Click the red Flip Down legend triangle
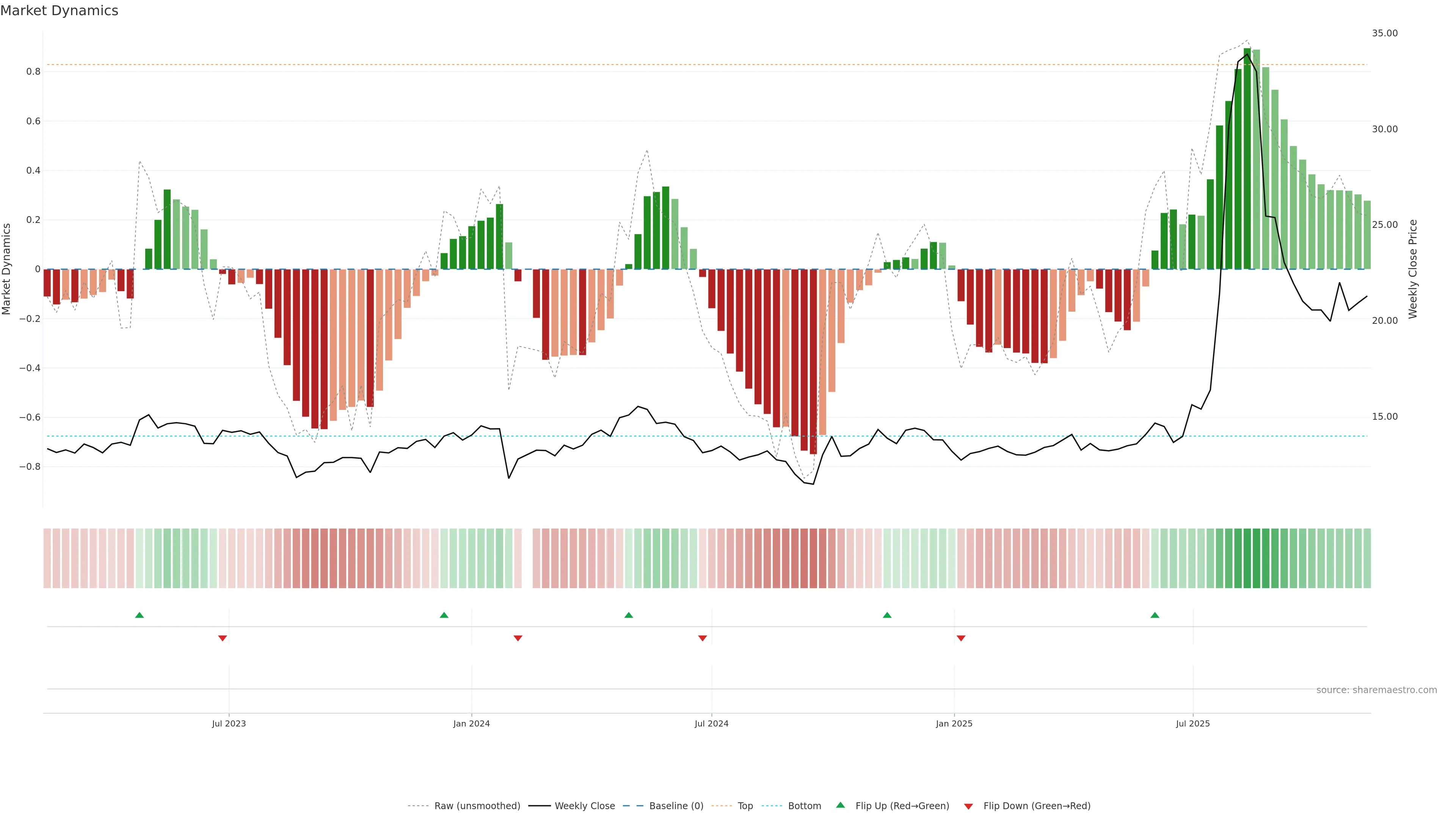Screen dimensions: 1456x819 968,806
